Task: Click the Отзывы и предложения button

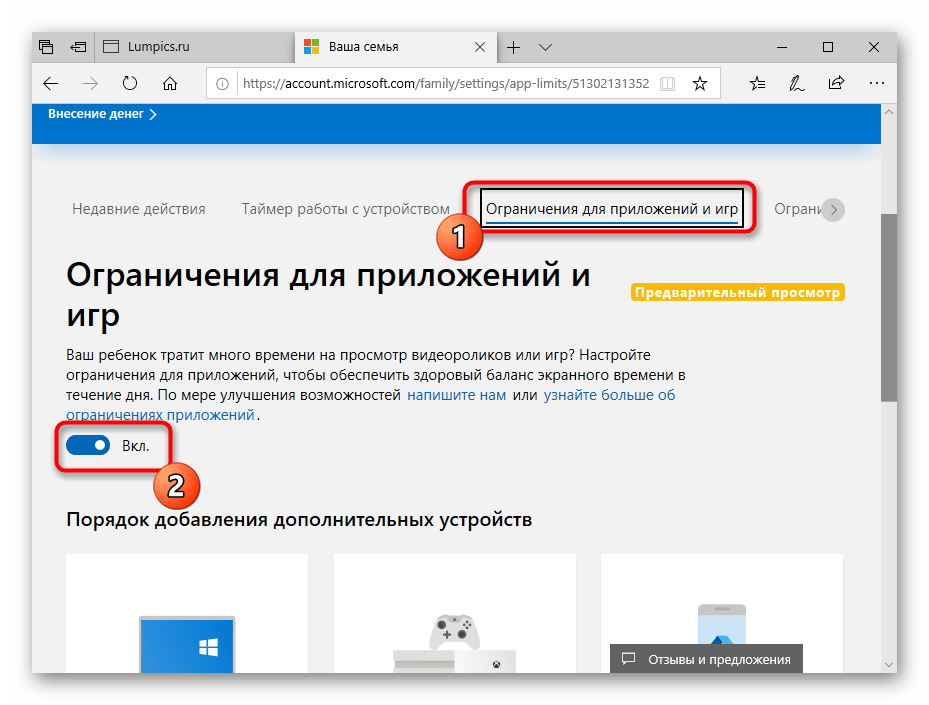Action: point(705,658)
